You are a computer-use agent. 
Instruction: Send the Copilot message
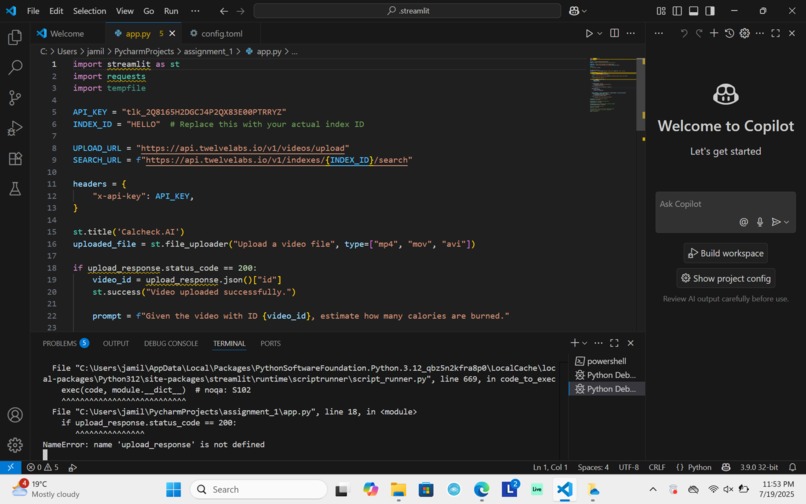[776, 222]
